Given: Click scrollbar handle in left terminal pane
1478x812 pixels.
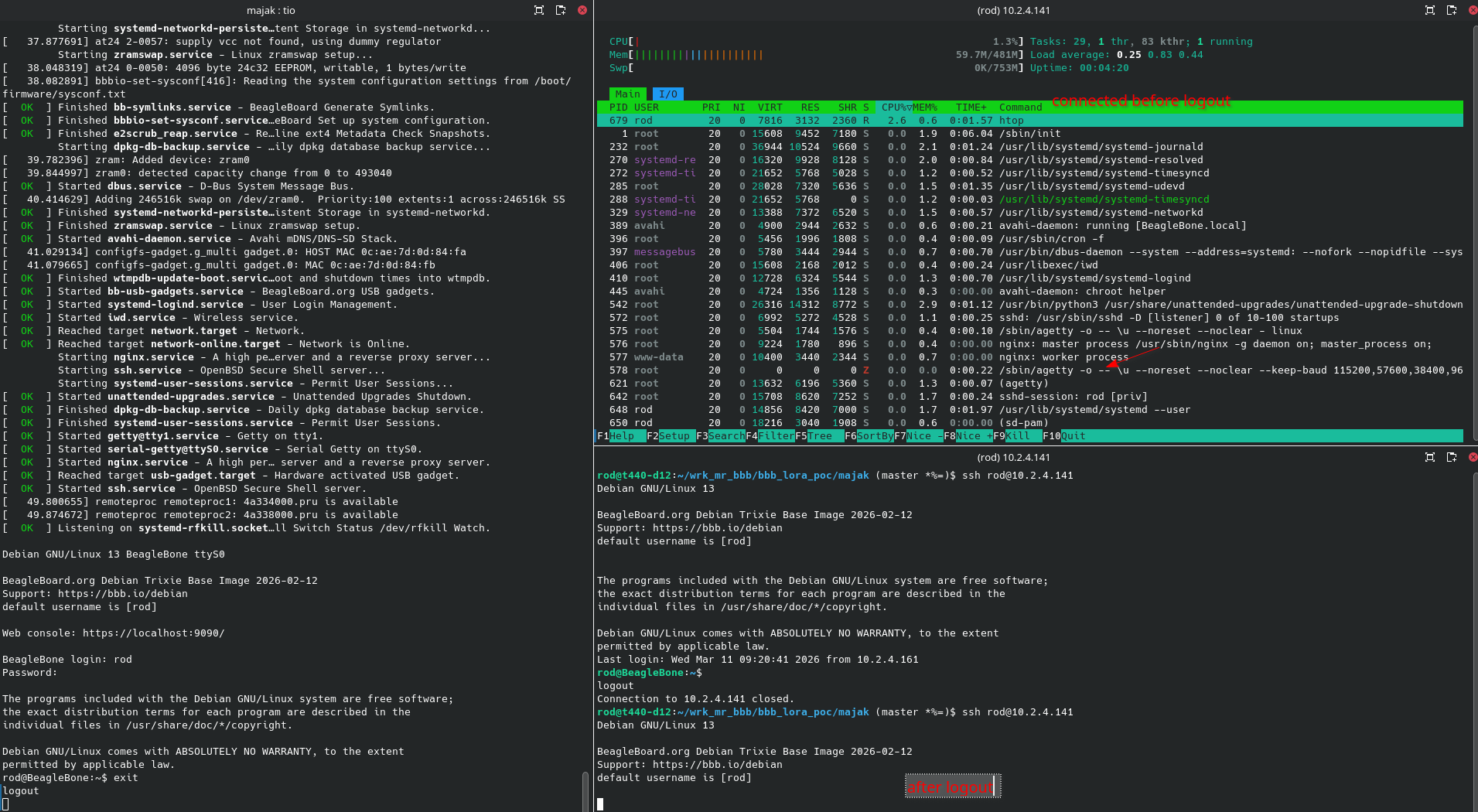Looking at the screenshot, I should (585, 789).
